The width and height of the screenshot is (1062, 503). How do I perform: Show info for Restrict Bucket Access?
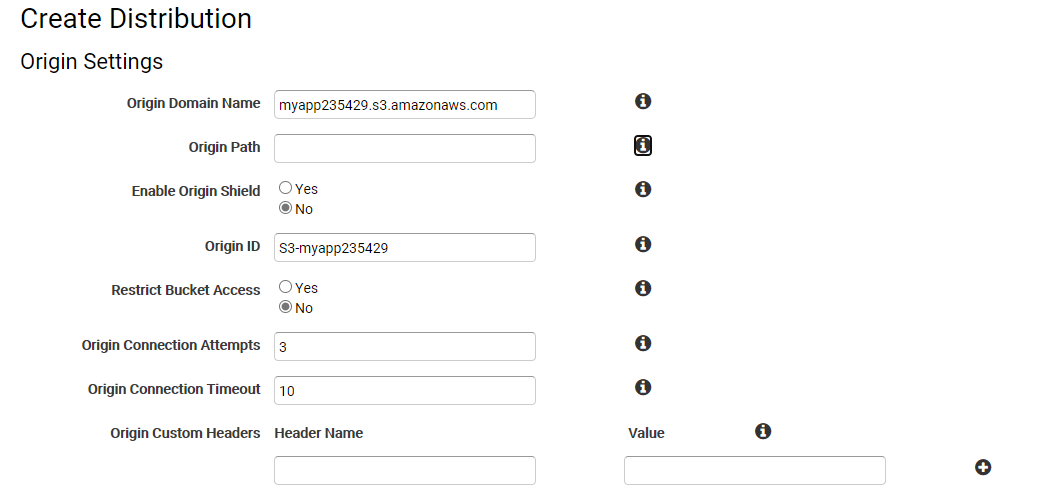[643, 288]
